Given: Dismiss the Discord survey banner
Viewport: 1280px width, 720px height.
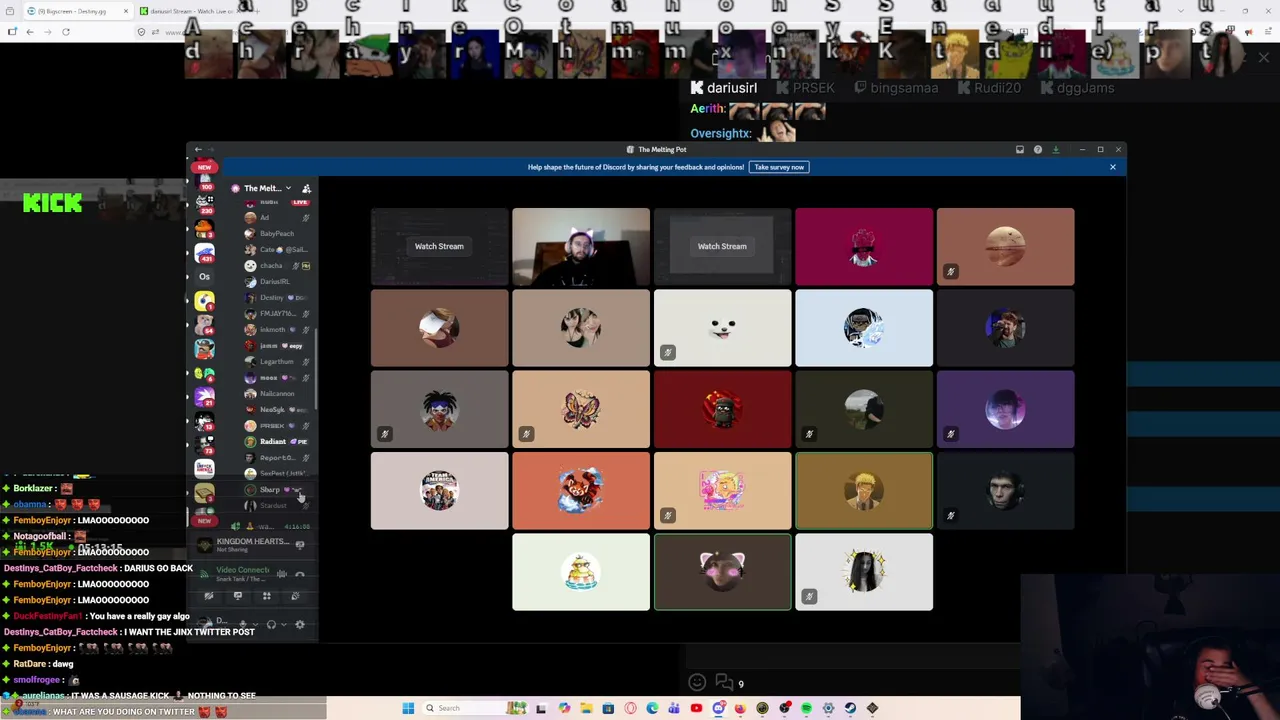Looking at the screenshot, I should (1112, 167).
